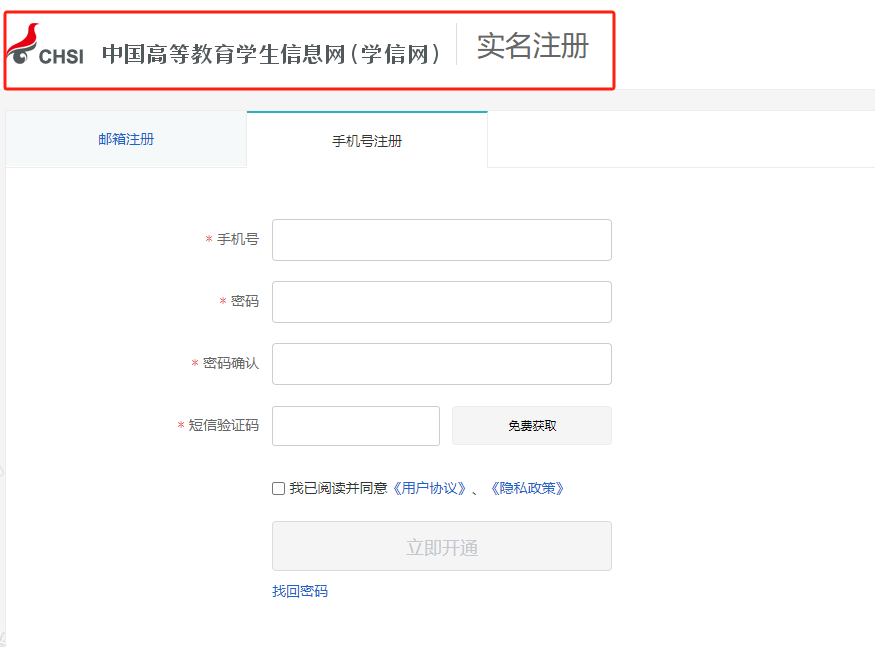The image size is (875, 647).
Task: Click the 手机号 field label
Action: pyautogui.click(x=238, y=240)
